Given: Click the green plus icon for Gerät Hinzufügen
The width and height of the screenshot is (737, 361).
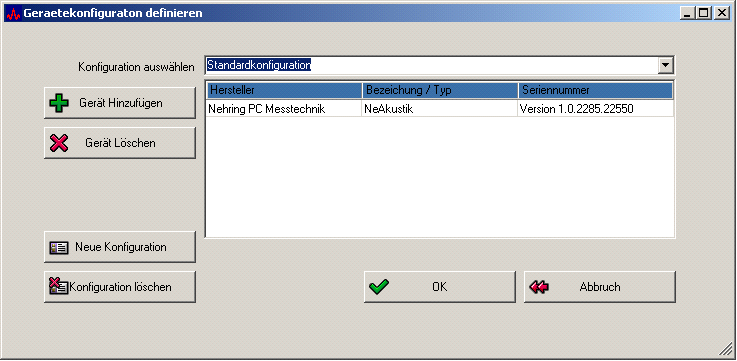Looking at the screenshot, I should tap(59, 102).
